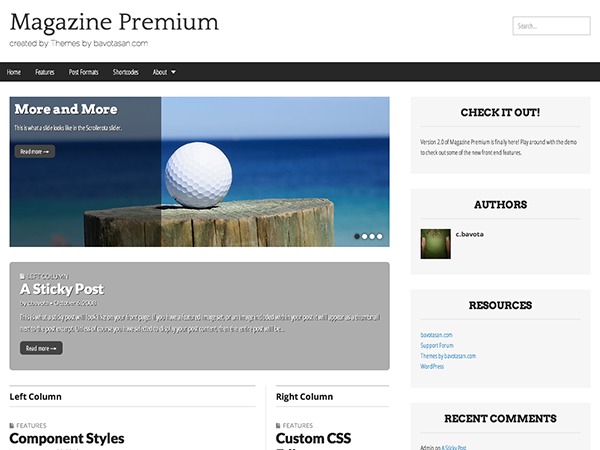The image size is (600, 450).
Task: Click the Search input field
Action: 551,26
